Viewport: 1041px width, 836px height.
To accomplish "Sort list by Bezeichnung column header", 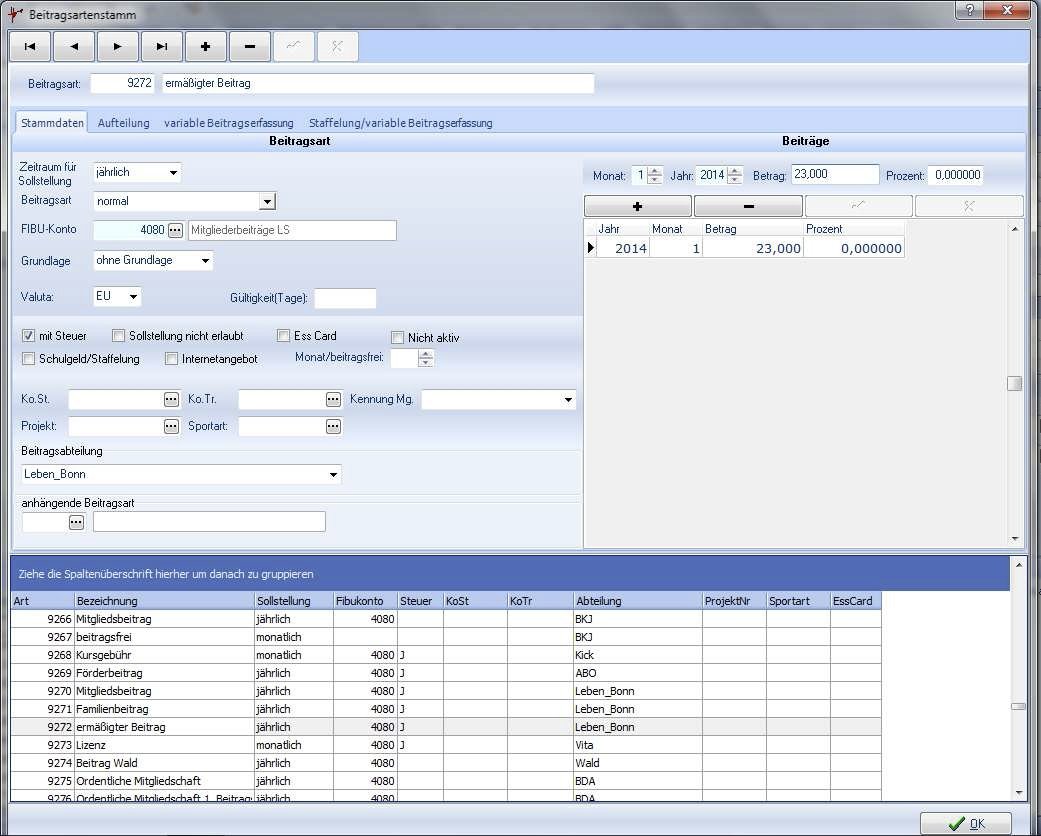I will pos(164,601).
